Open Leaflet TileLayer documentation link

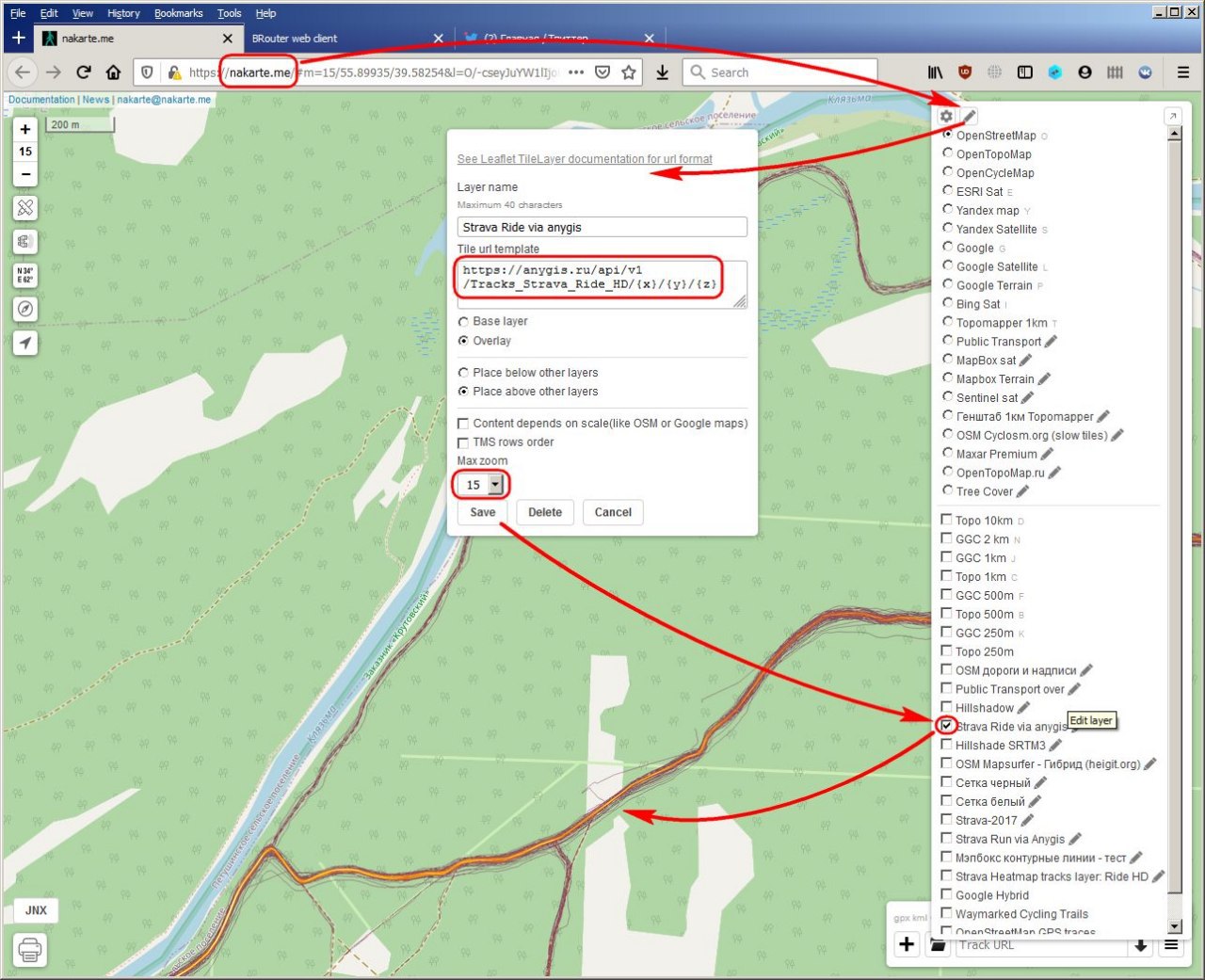(585, 159)
